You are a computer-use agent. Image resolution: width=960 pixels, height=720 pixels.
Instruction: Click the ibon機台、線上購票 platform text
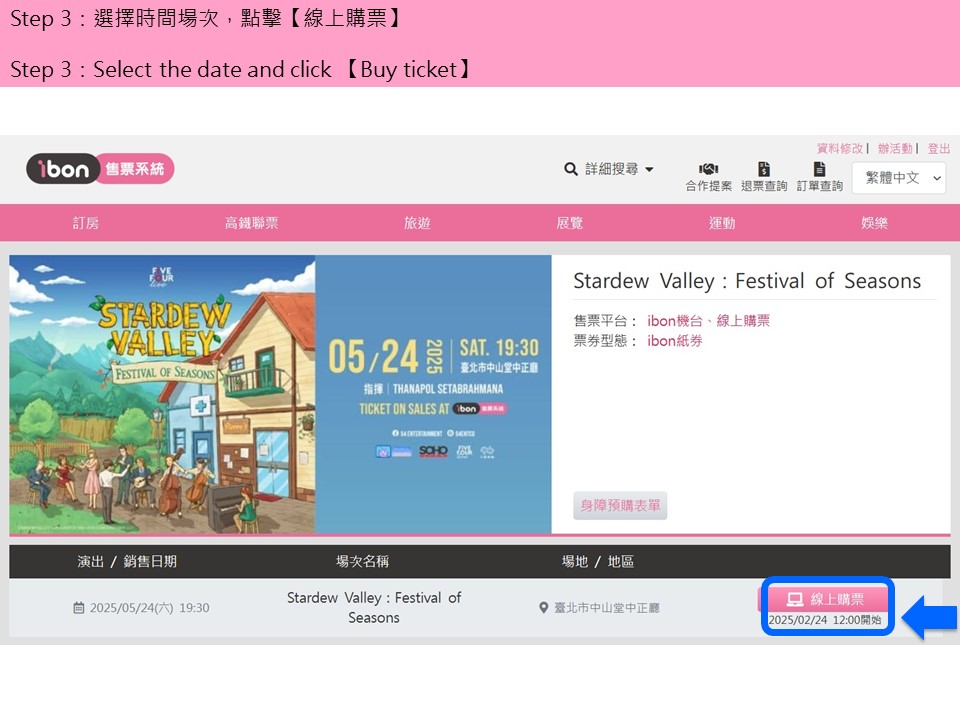click(708, 321)
